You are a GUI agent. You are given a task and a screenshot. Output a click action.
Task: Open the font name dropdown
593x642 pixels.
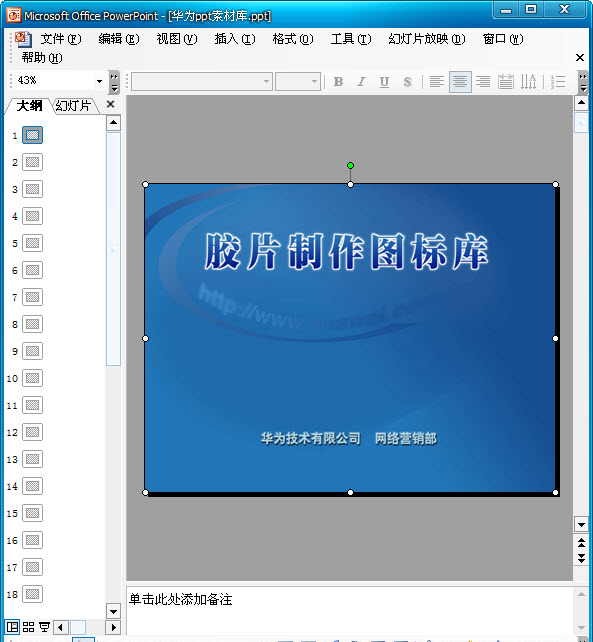266,81
